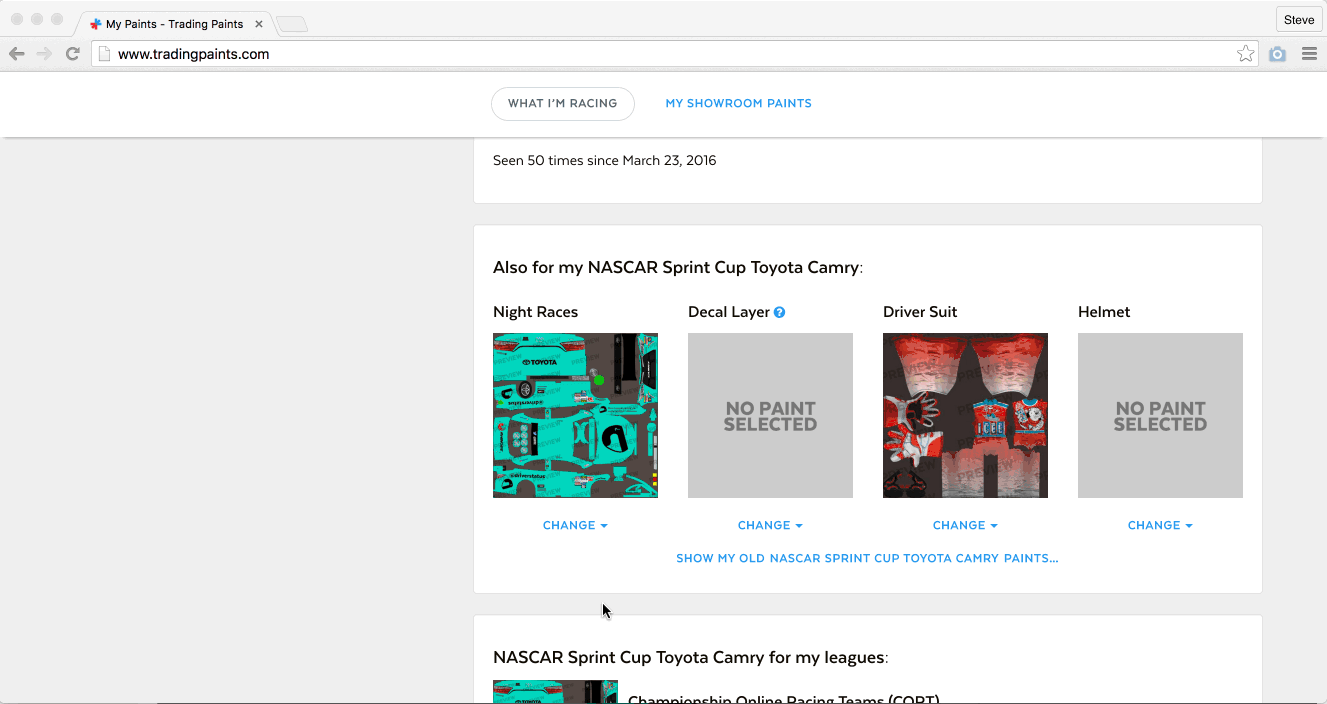This screenshot has height=704, width=1327.
Task: Go forward in browser history
Action: 44,54
